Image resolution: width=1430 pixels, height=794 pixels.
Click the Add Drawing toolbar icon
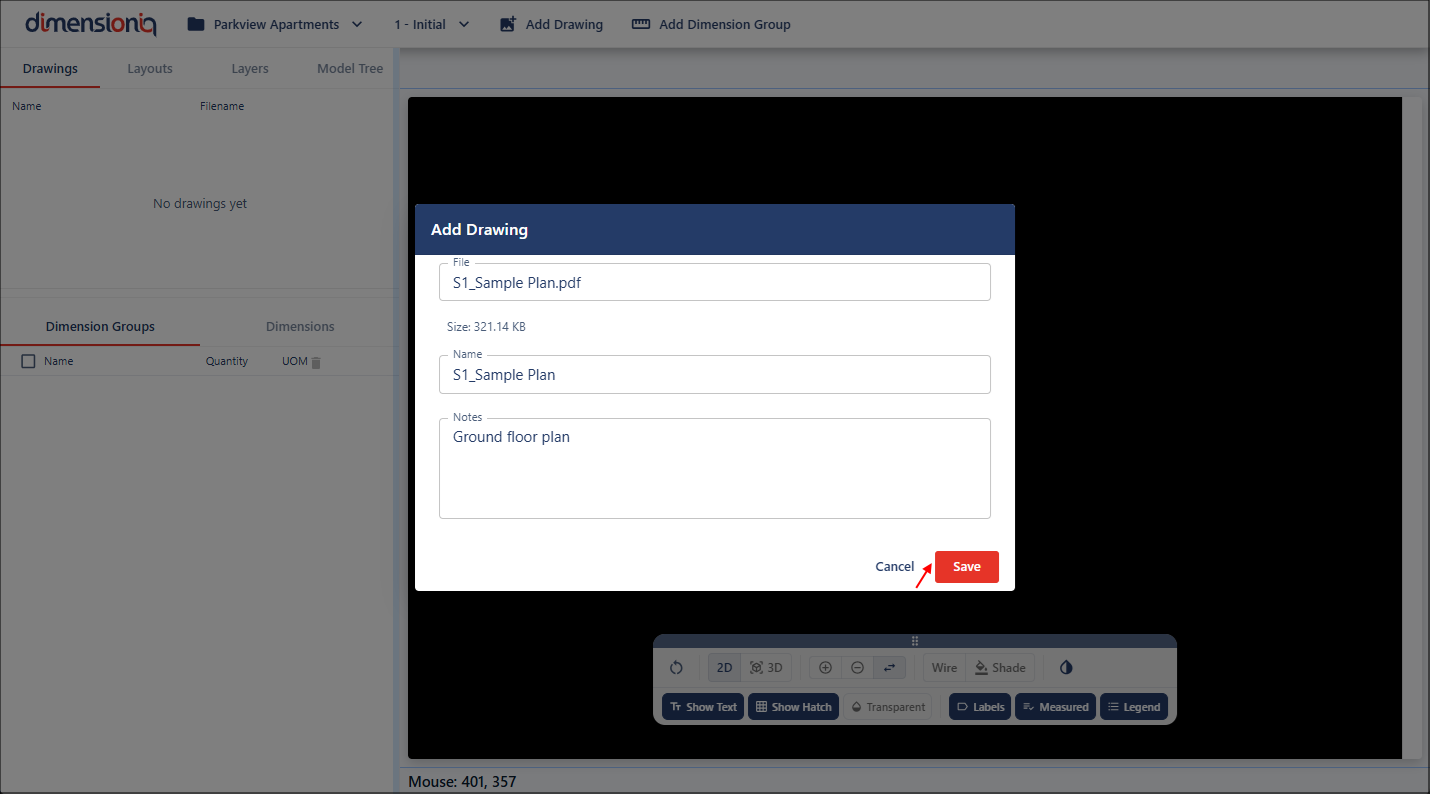tap(508, 24)
